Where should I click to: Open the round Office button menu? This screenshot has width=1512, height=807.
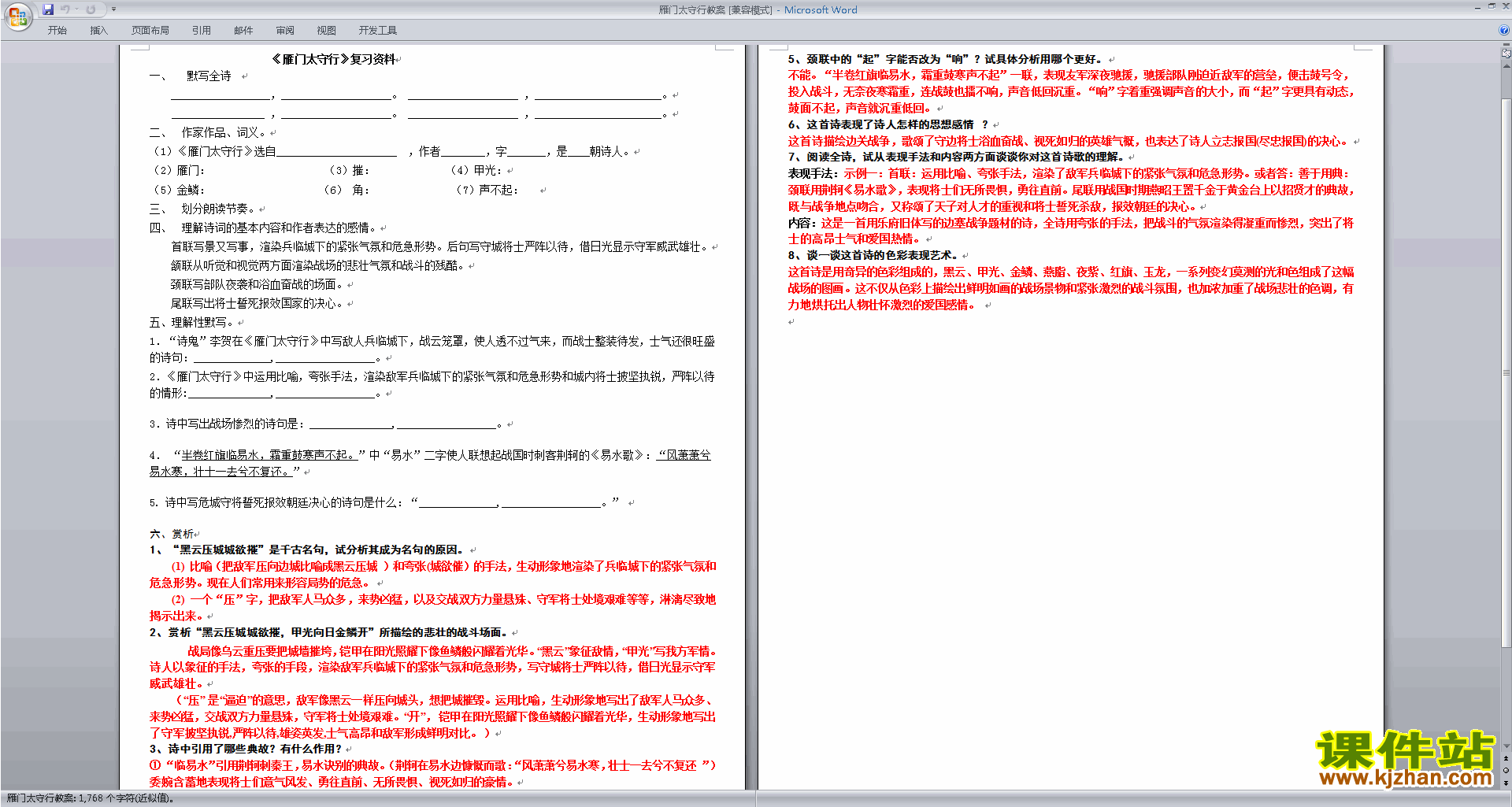click(x=17, y=16)
